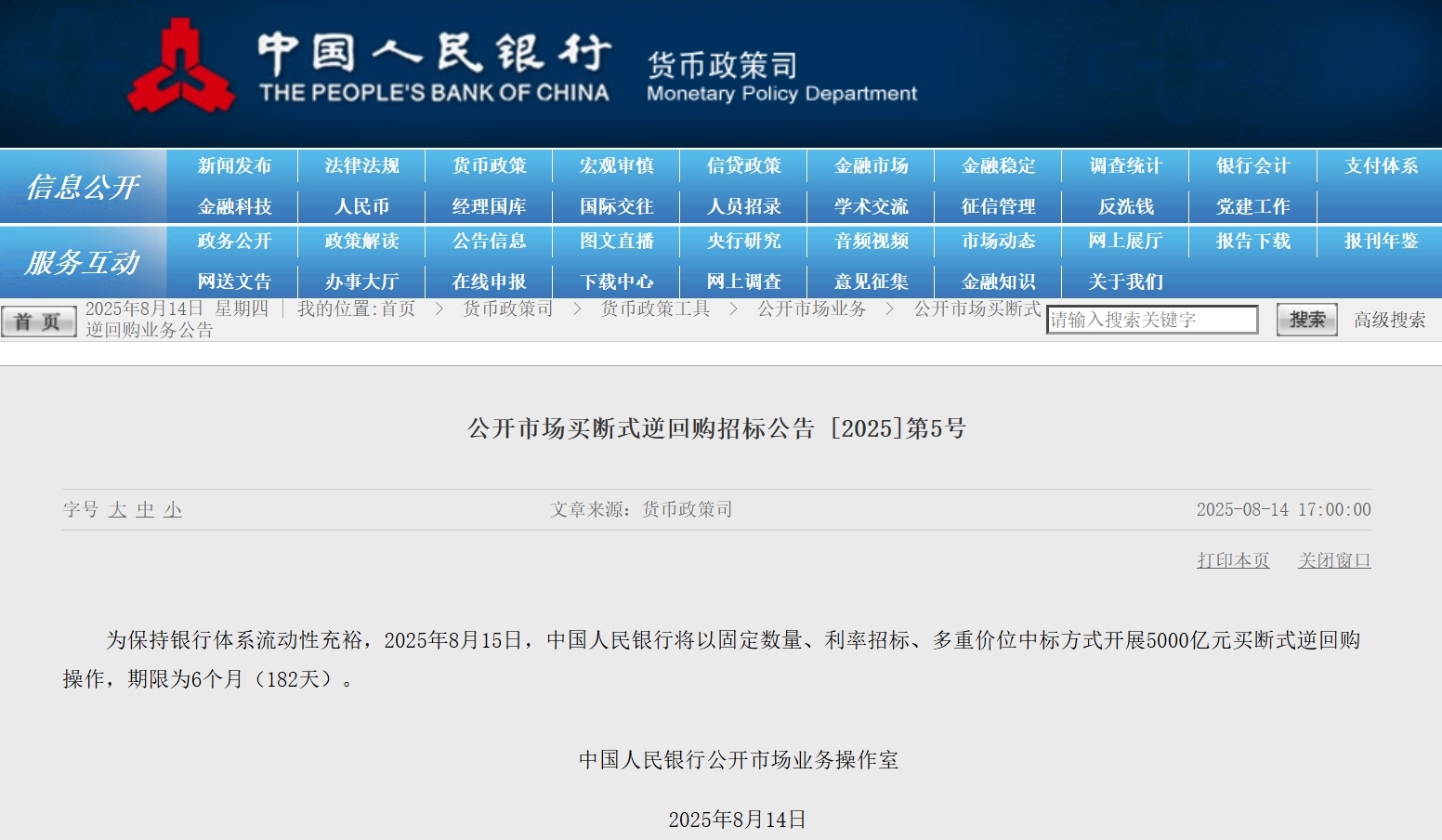This screenshot has width=1442, height=840.
Task: Set font size to small 小
Action: (x=173, y=509)
